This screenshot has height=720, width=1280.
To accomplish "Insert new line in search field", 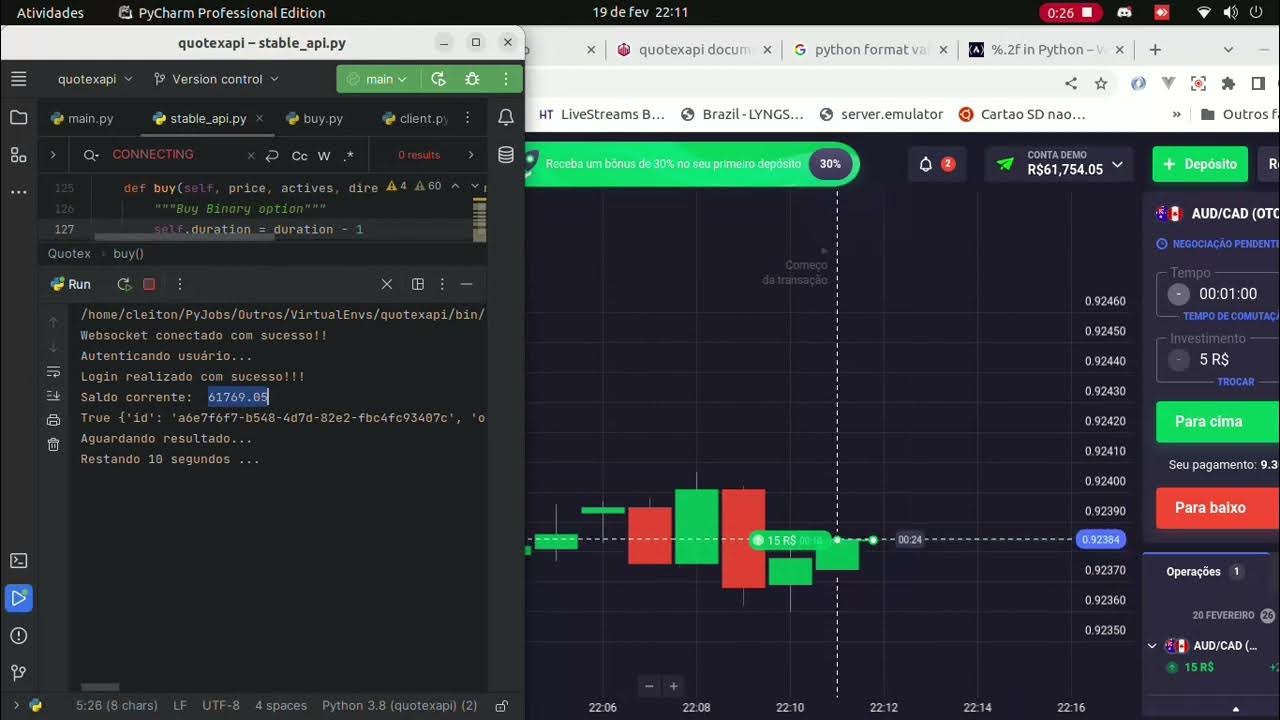I will coord(272,155).
